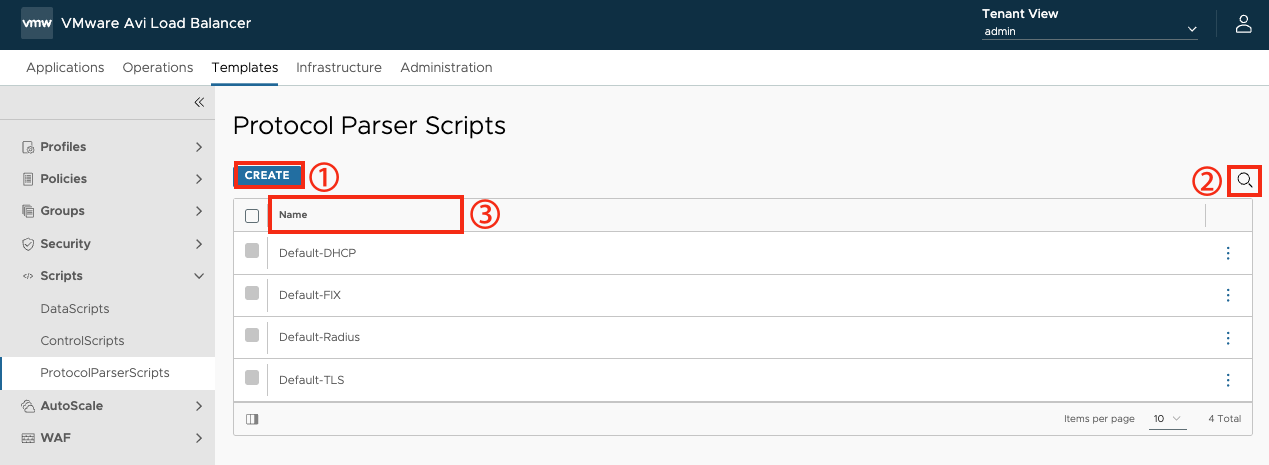Open the user account icon

pos(1243,23)
